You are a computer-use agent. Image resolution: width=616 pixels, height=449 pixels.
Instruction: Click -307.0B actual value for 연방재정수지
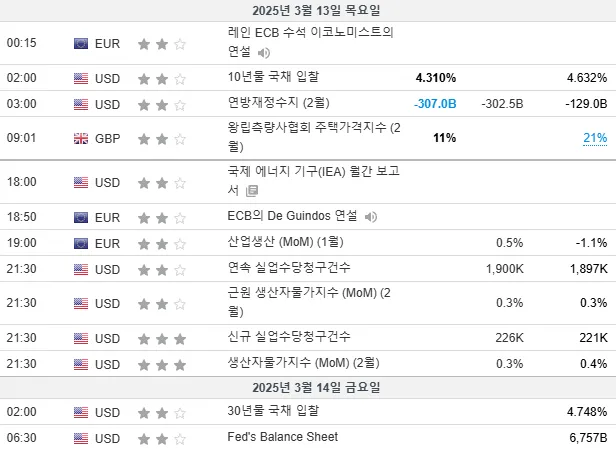[435, 104]
